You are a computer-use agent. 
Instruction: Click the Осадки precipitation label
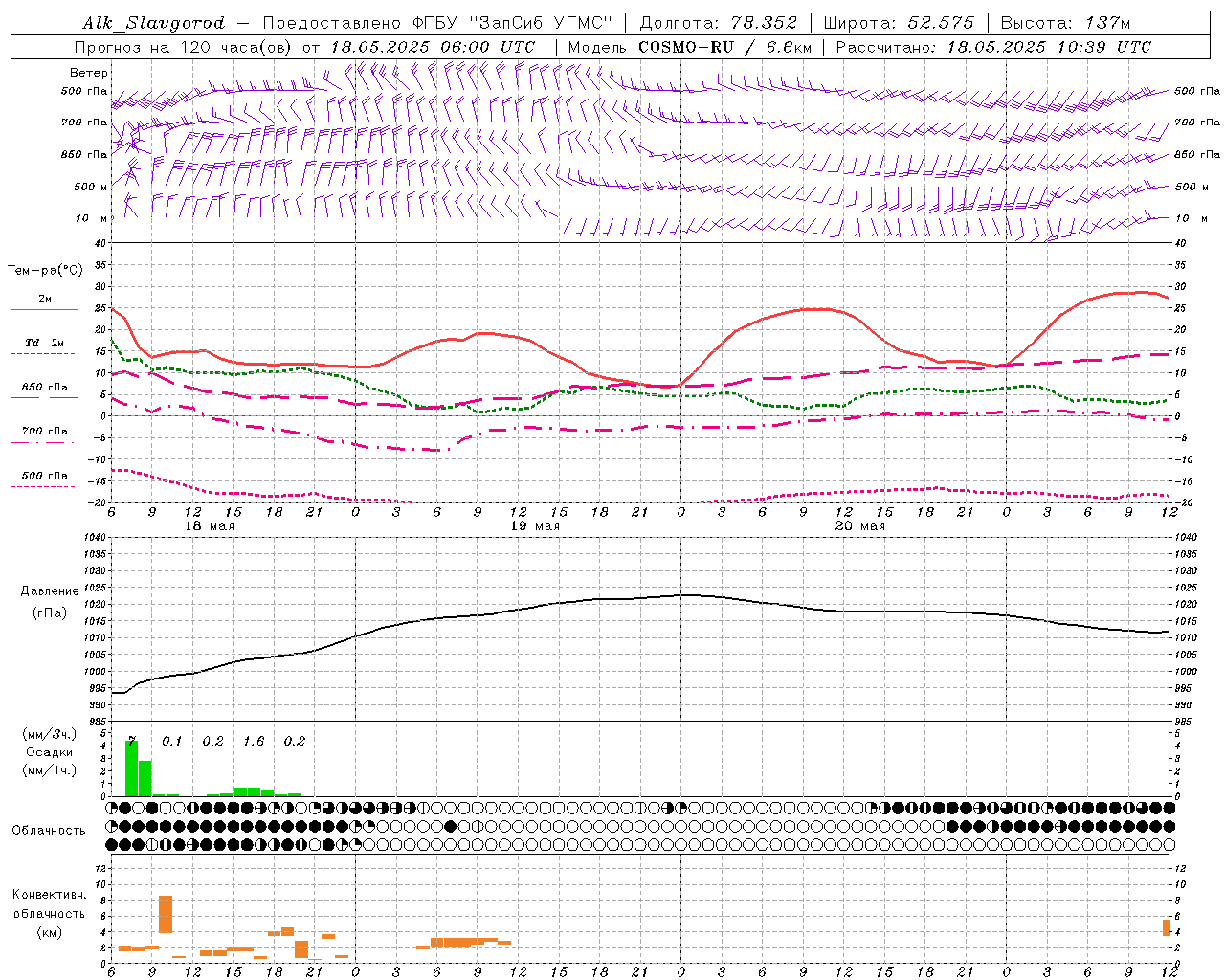coord(49,752)
